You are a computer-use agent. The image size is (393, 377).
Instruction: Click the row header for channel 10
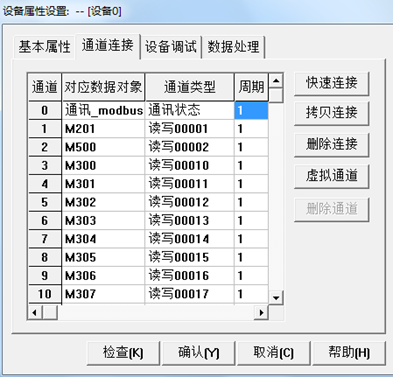click(45, 294)
